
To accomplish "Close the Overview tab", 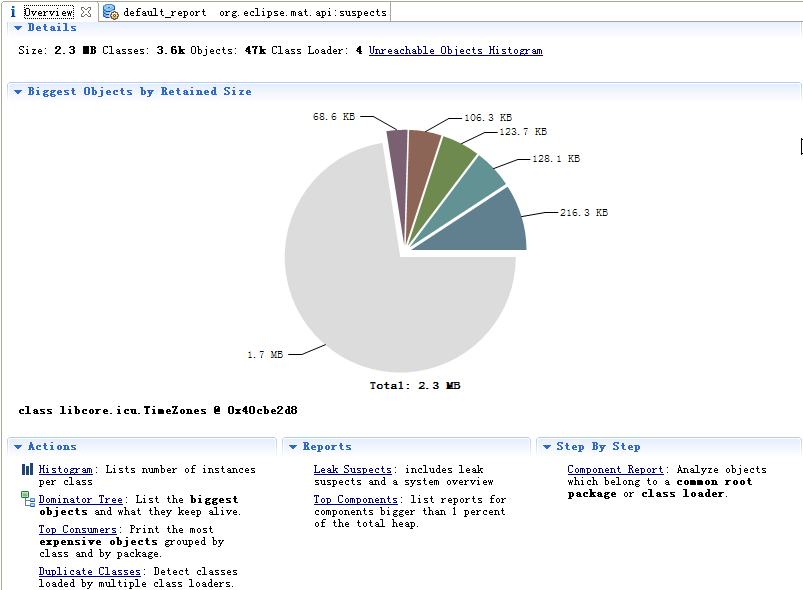I will [86, 12].
